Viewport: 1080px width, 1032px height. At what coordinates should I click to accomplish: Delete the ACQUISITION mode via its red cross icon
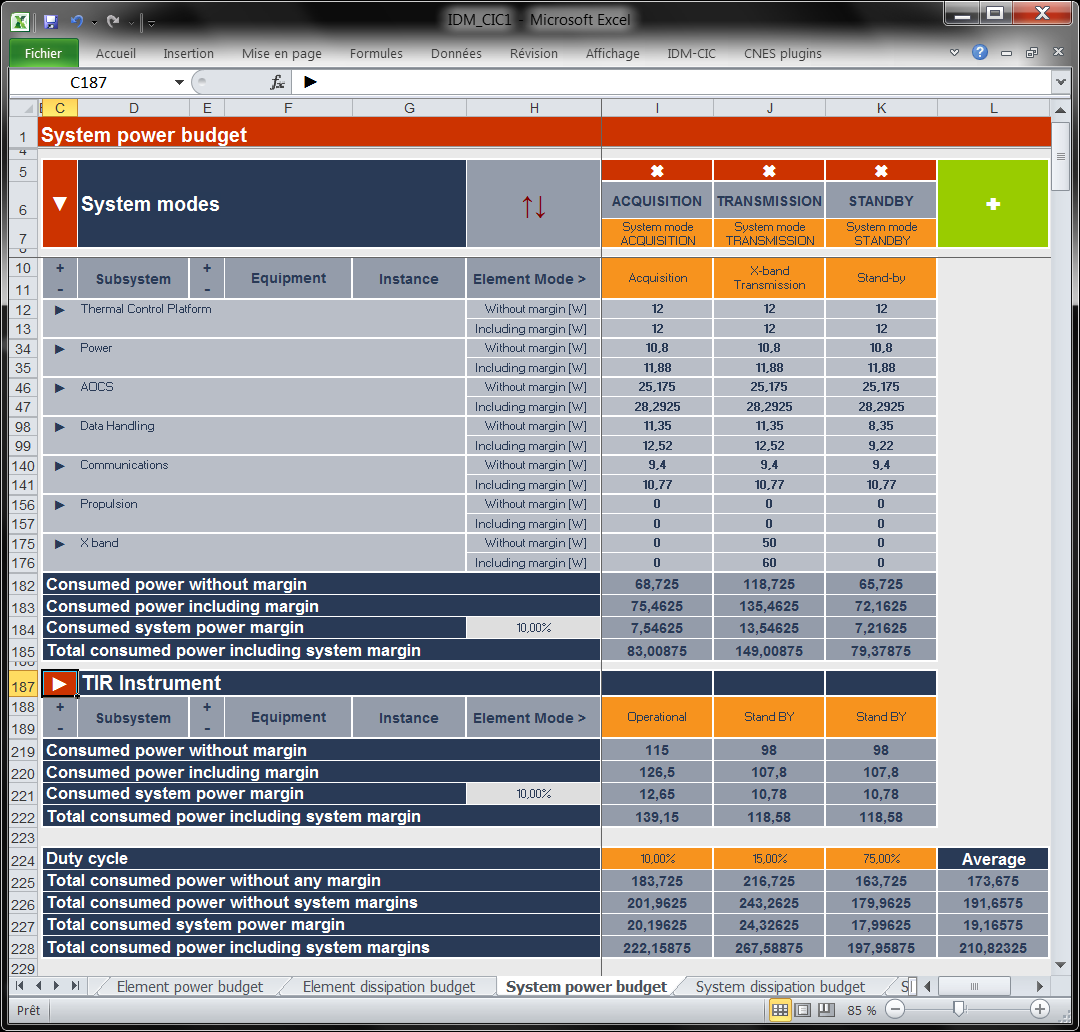coord(656,170)
